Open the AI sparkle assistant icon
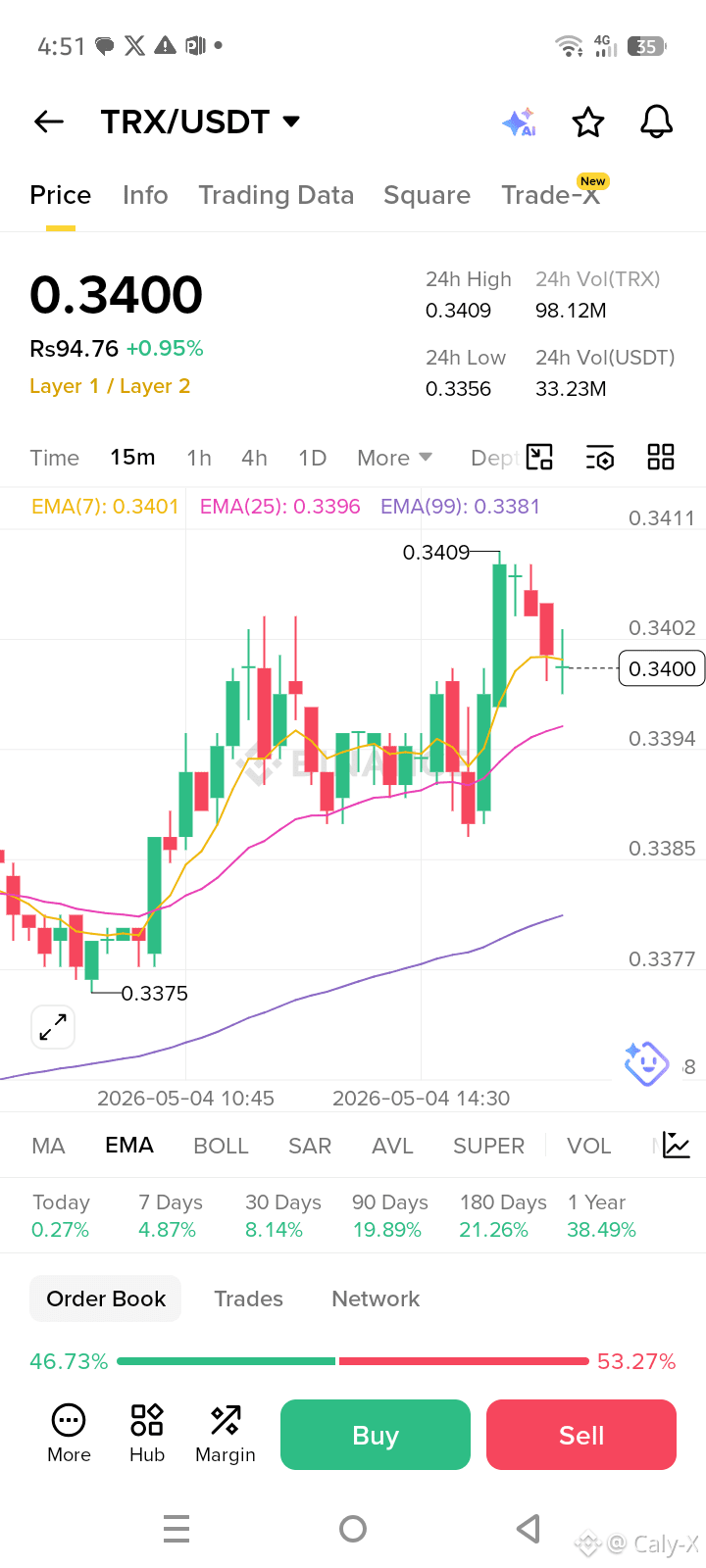 pyautogui.click(x=519, y=122)
